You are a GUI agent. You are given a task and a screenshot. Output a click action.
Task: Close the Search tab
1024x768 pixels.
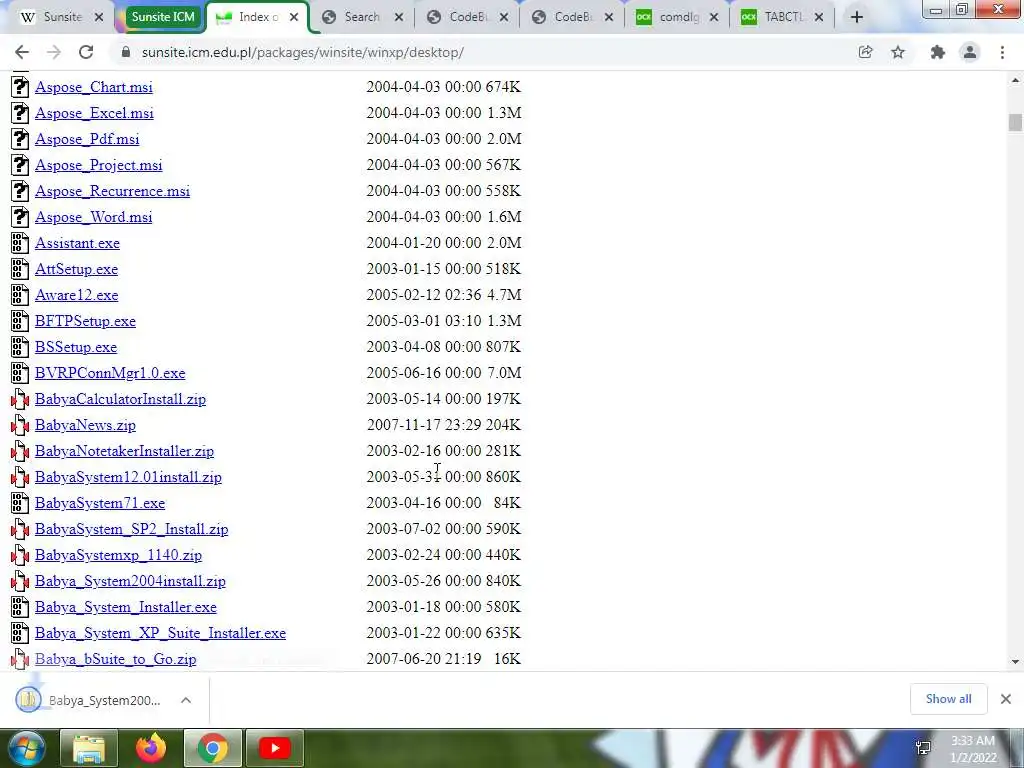(399, 17)
